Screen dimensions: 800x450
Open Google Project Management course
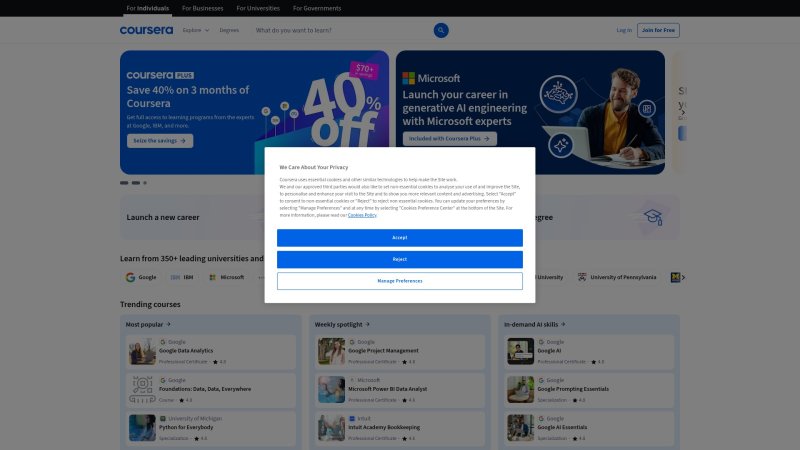pos(399,352)
